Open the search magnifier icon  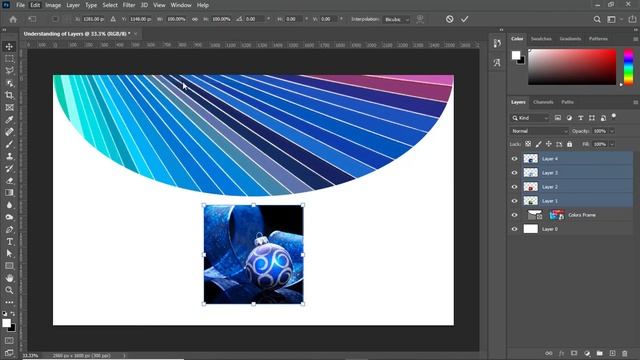pos(597,19)
